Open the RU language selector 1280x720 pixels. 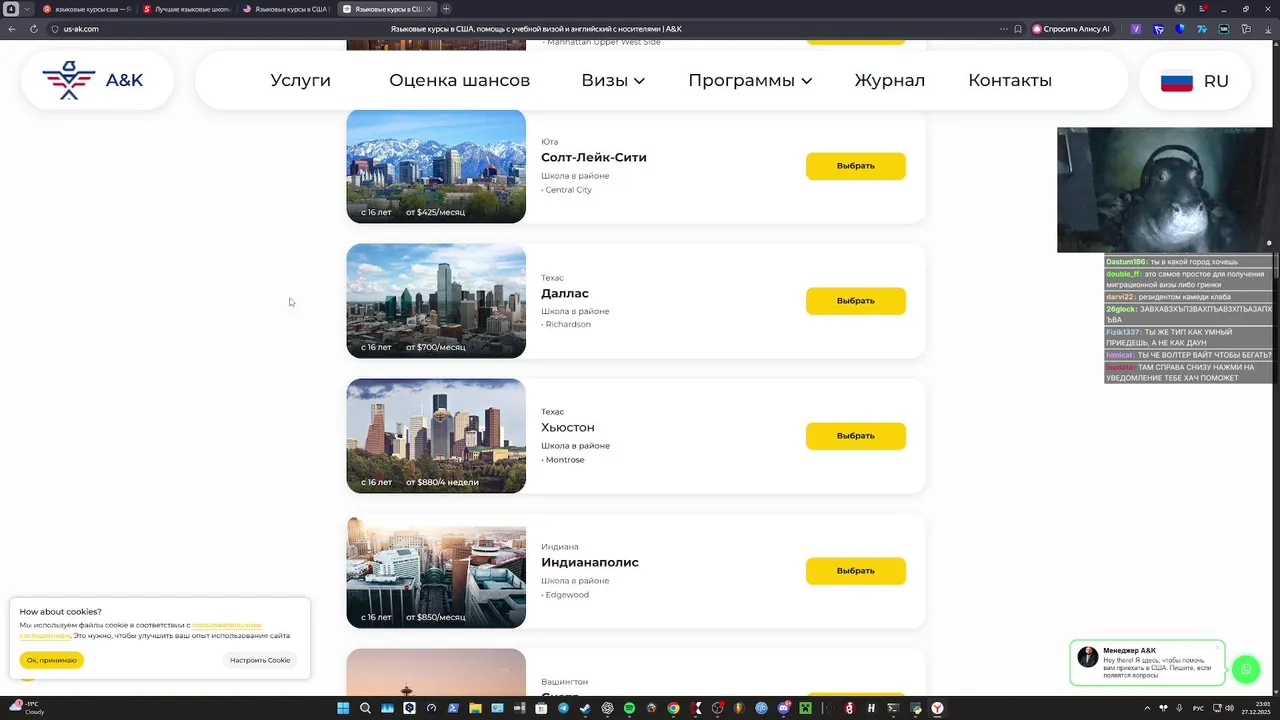pyautogui.click(x=1195, y=81)
